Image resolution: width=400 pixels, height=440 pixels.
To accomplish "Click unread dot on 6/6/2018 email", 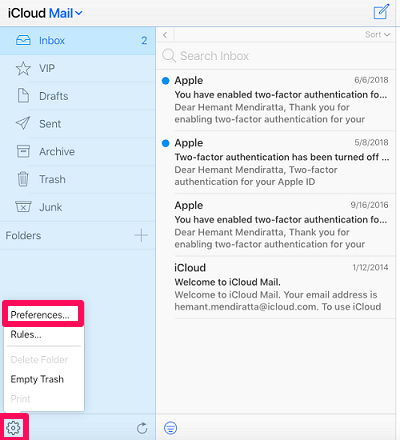I will coord(166,81).
